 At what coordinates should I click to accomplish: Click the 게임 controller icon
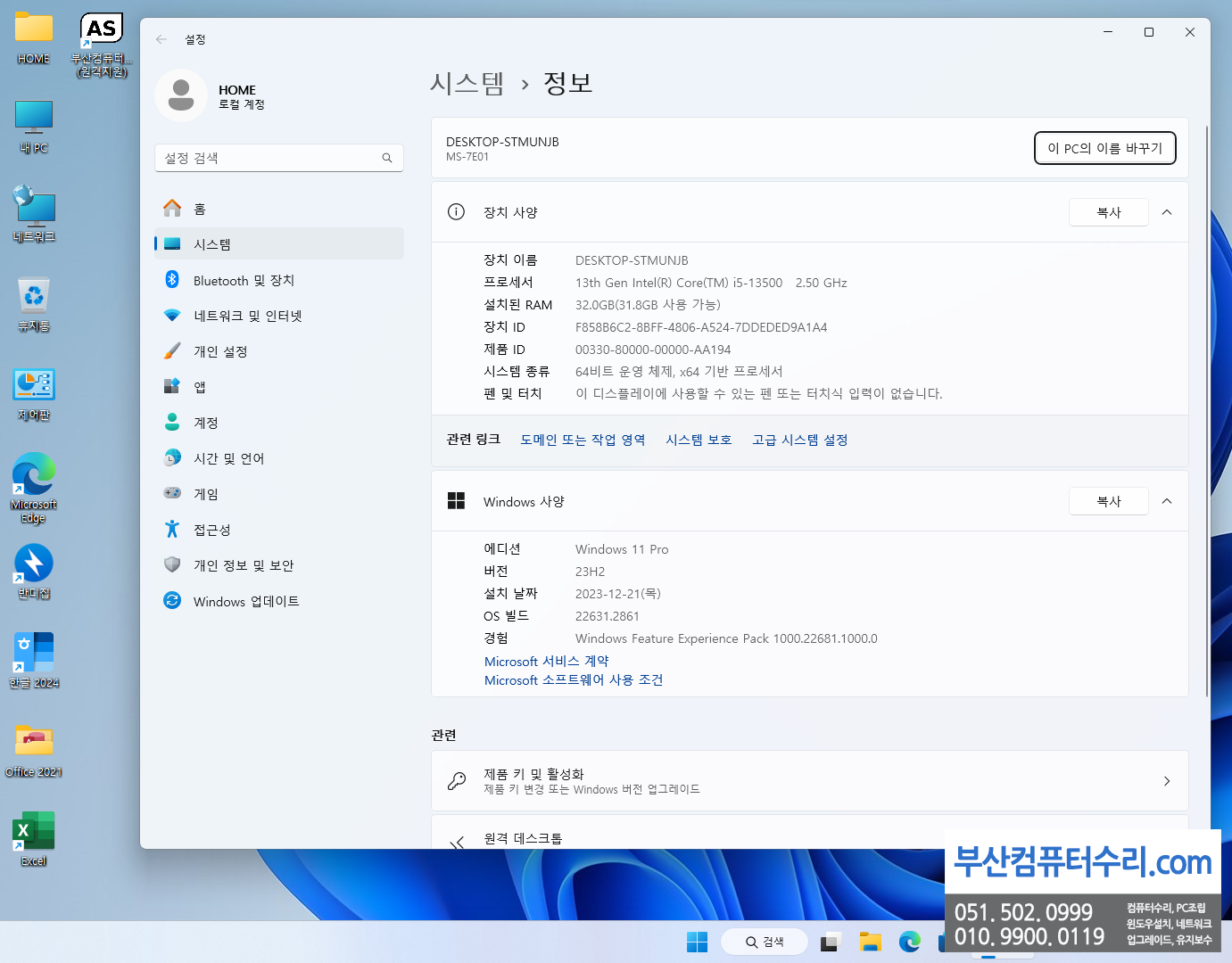tap(172, 493)
